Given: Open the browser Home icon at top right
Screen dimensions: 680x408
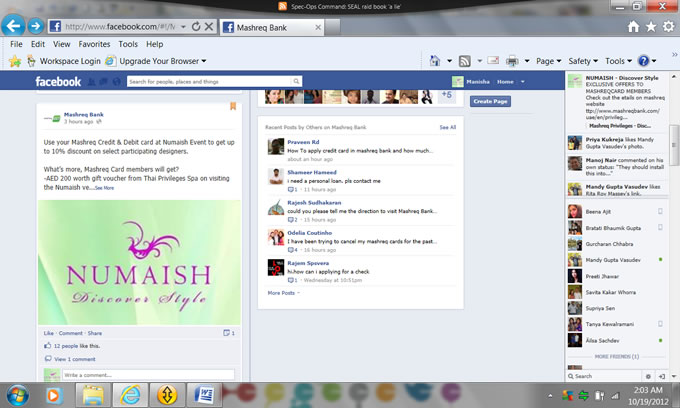Looking at the screenshot, I should [x=633, y=27].
